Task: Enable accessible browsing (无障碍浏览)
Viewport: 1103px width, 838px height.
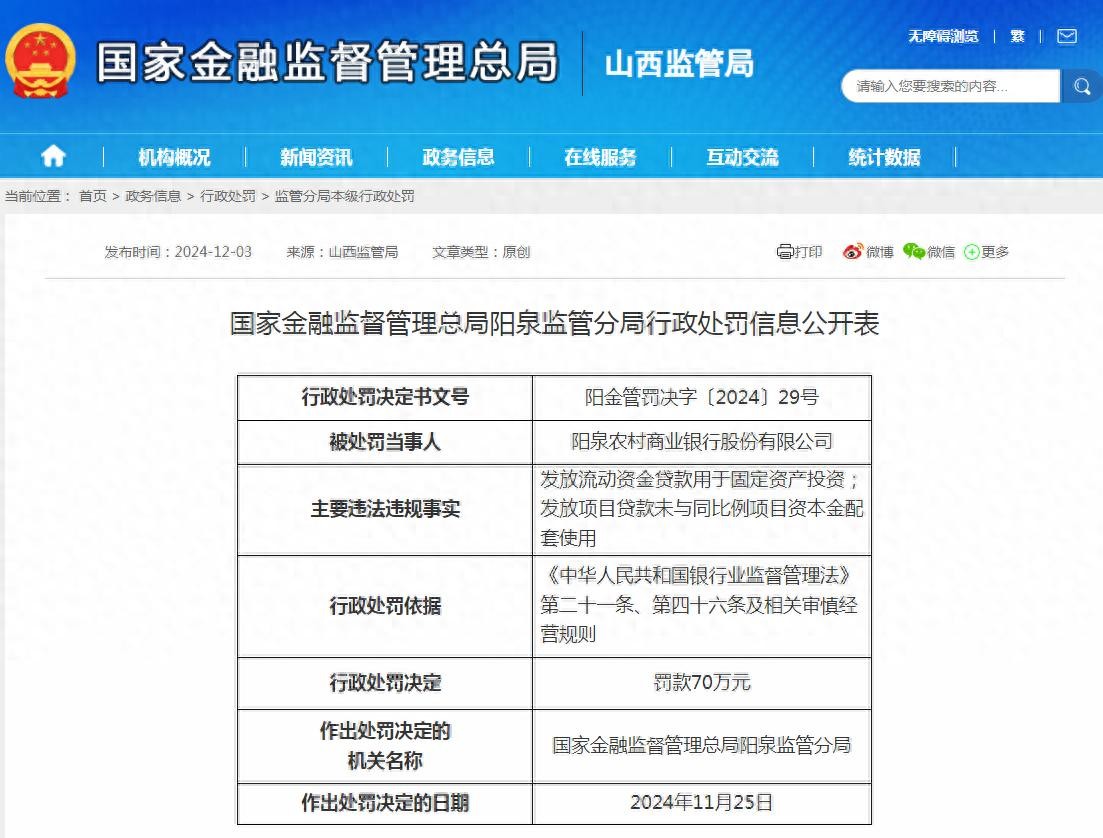Action: point(942,36)
